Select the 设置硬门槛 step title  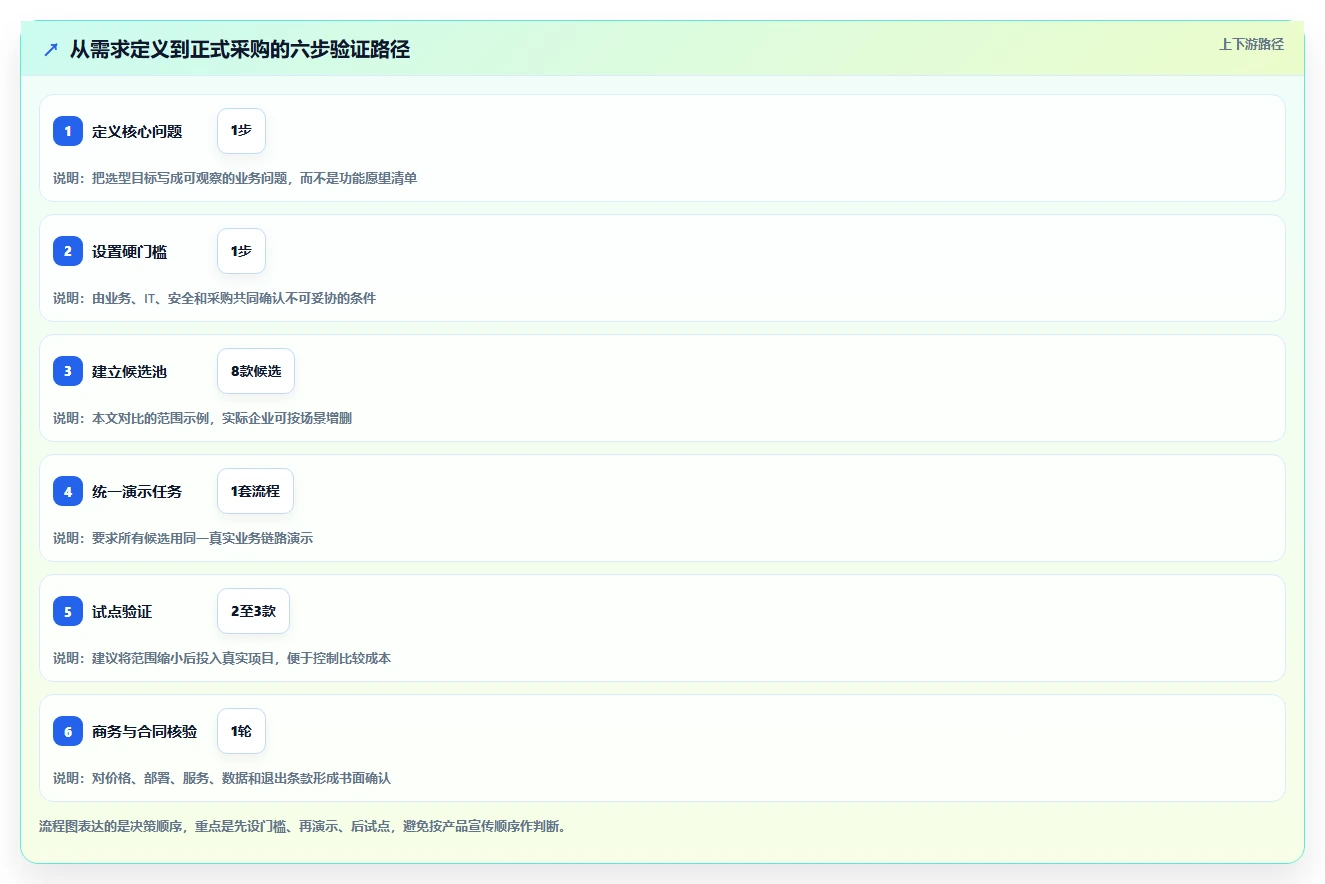click(x=130, y=251)
